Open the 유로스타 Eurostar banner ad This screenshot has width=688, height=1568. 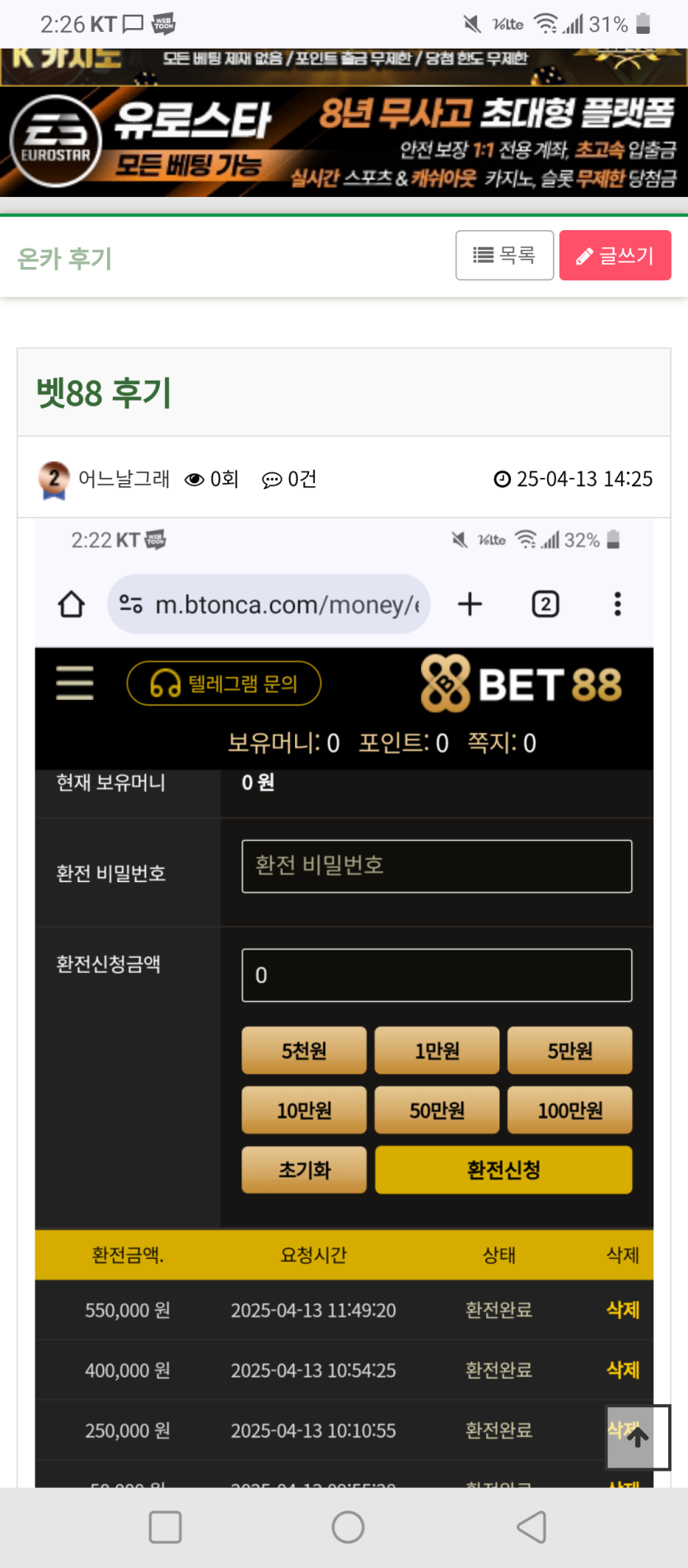344,142
